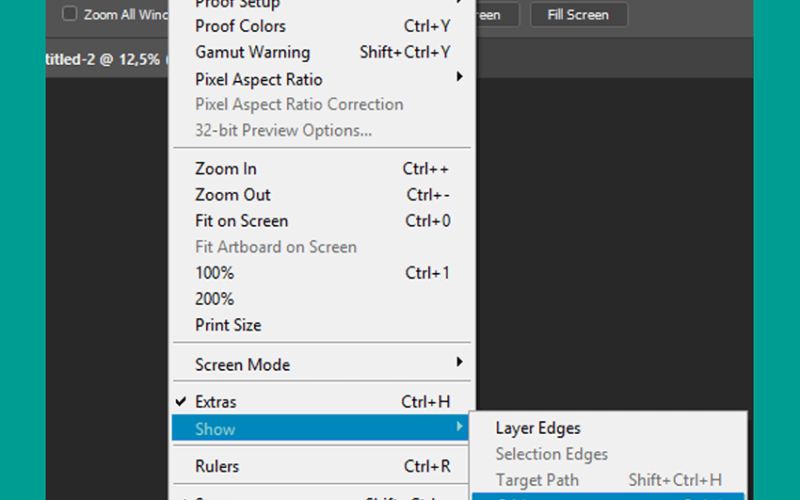
Task: Toggle Rulers in the View menu
Action: pos(321,466)
